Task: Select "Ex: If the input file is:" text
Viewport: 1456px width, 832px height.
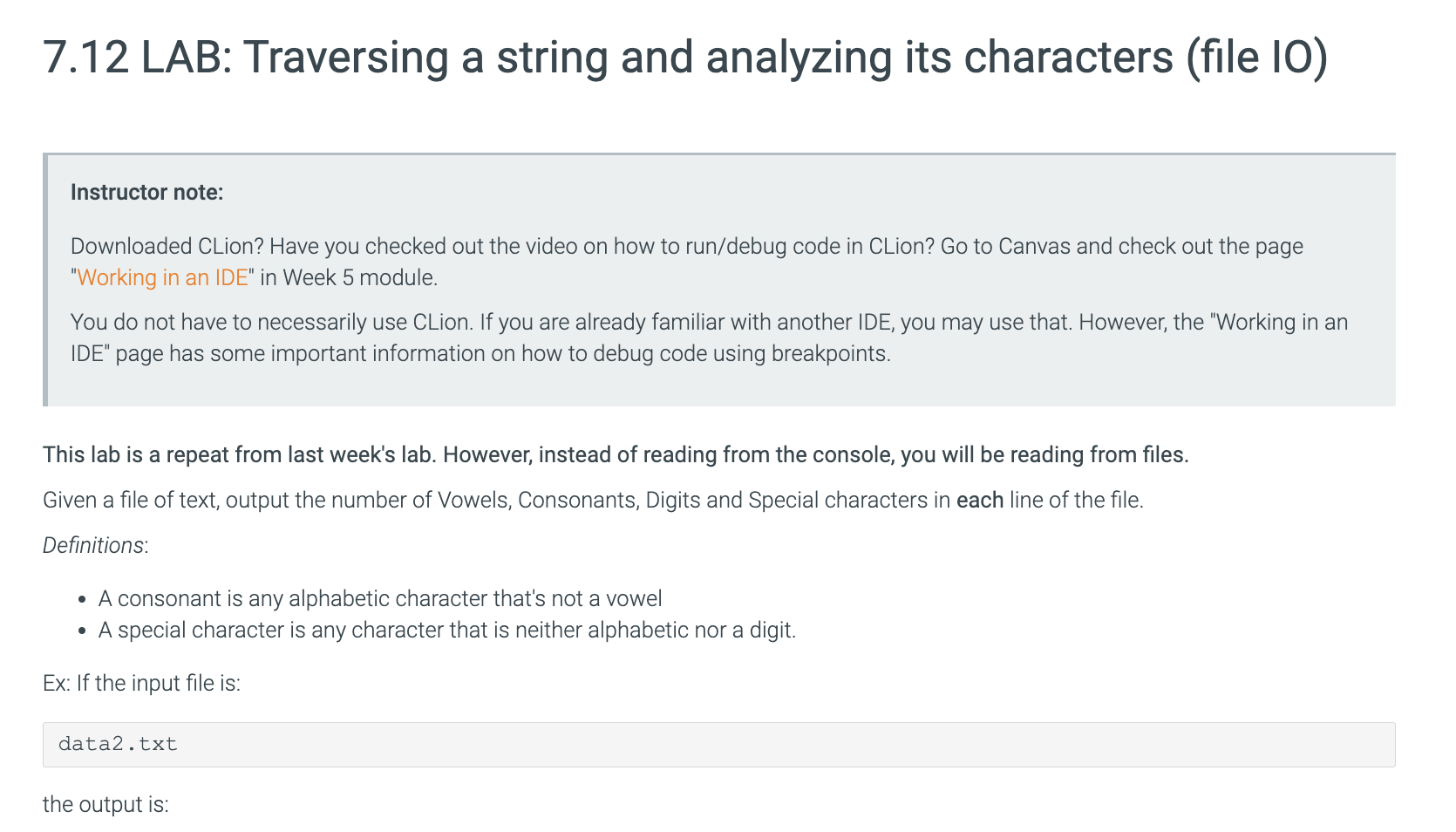Action: tap(141, 683)
